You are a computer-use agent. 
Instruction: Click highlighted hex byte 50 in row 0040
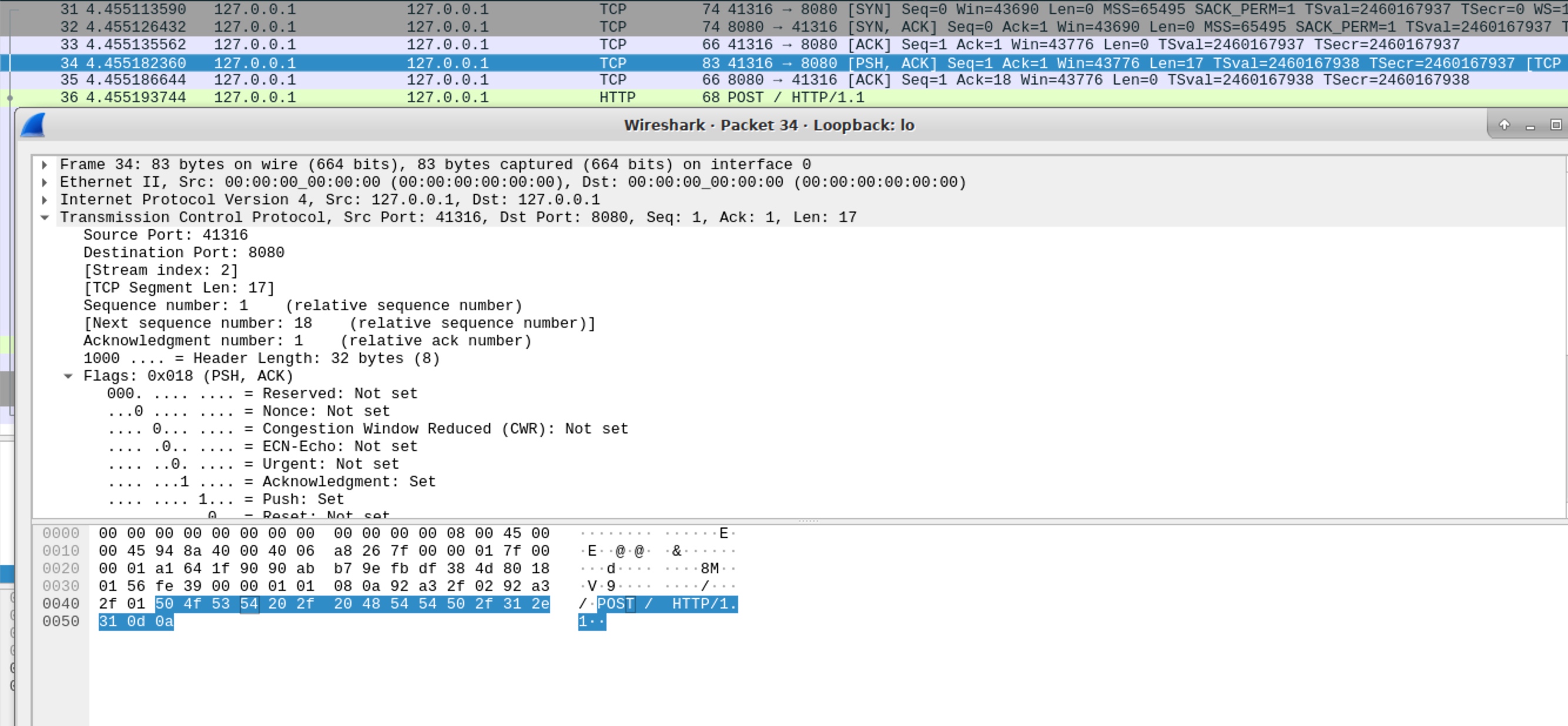coord(165,605)
